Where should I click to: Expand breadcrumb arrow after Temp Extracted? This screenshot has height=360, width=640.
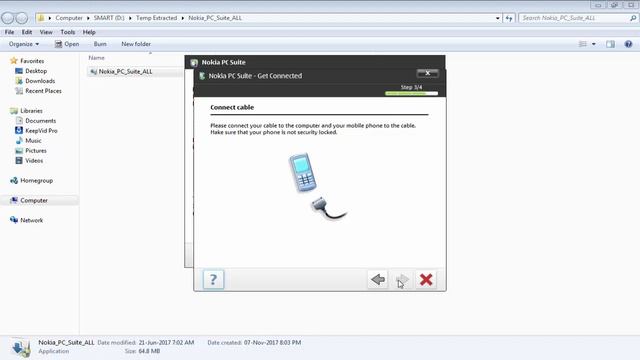182,18
